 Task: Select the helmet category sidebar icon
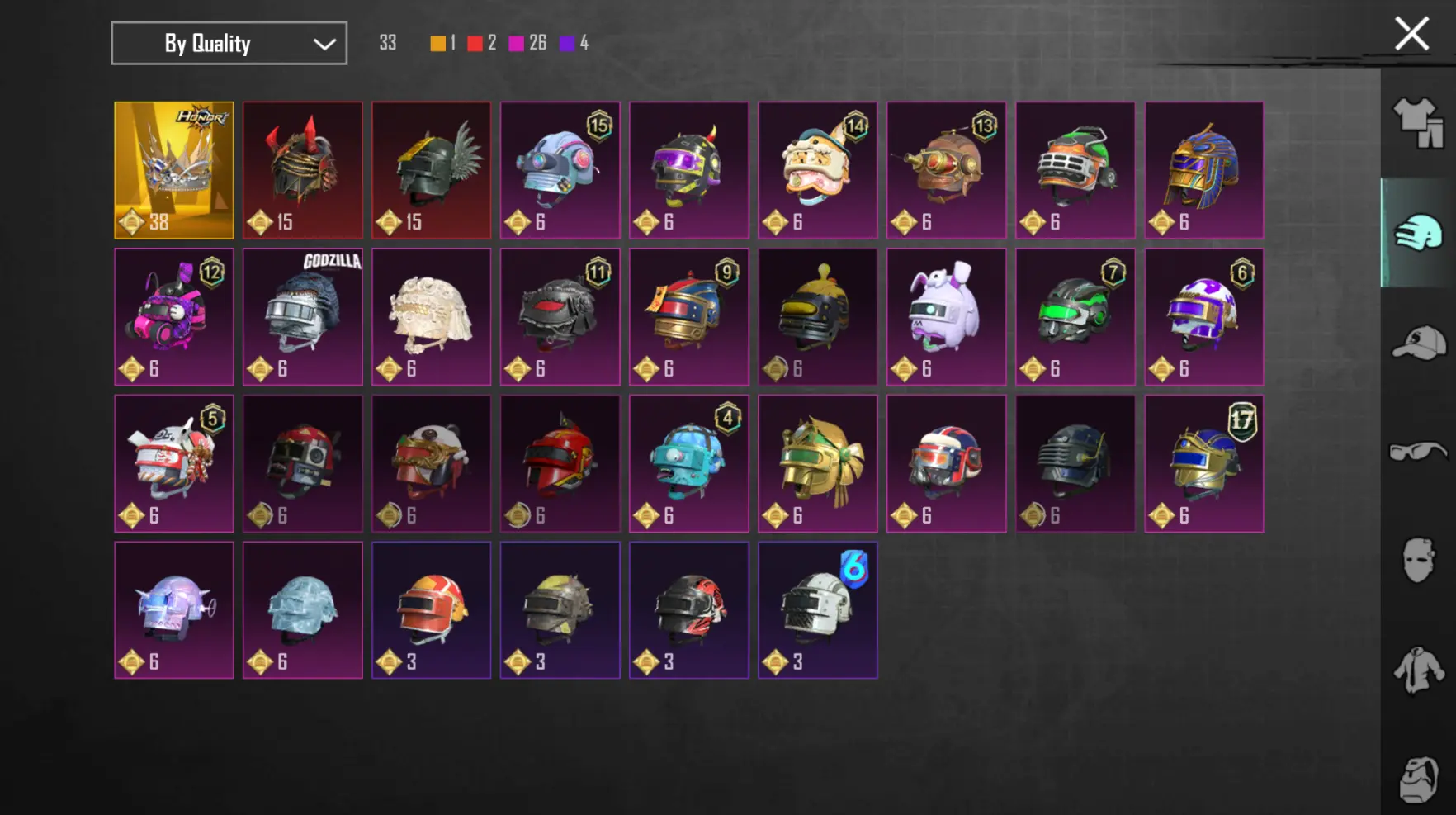[x=1418, y=233]
